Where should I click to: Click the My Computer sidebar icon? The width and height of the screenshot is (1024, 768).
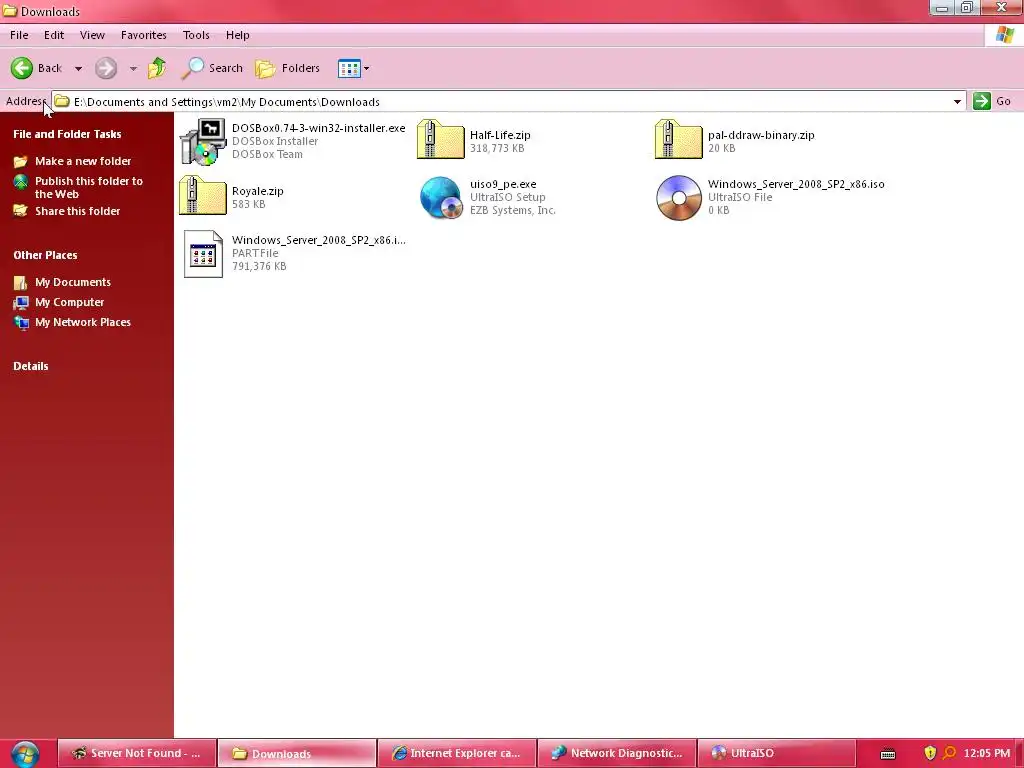click(21, 302)
